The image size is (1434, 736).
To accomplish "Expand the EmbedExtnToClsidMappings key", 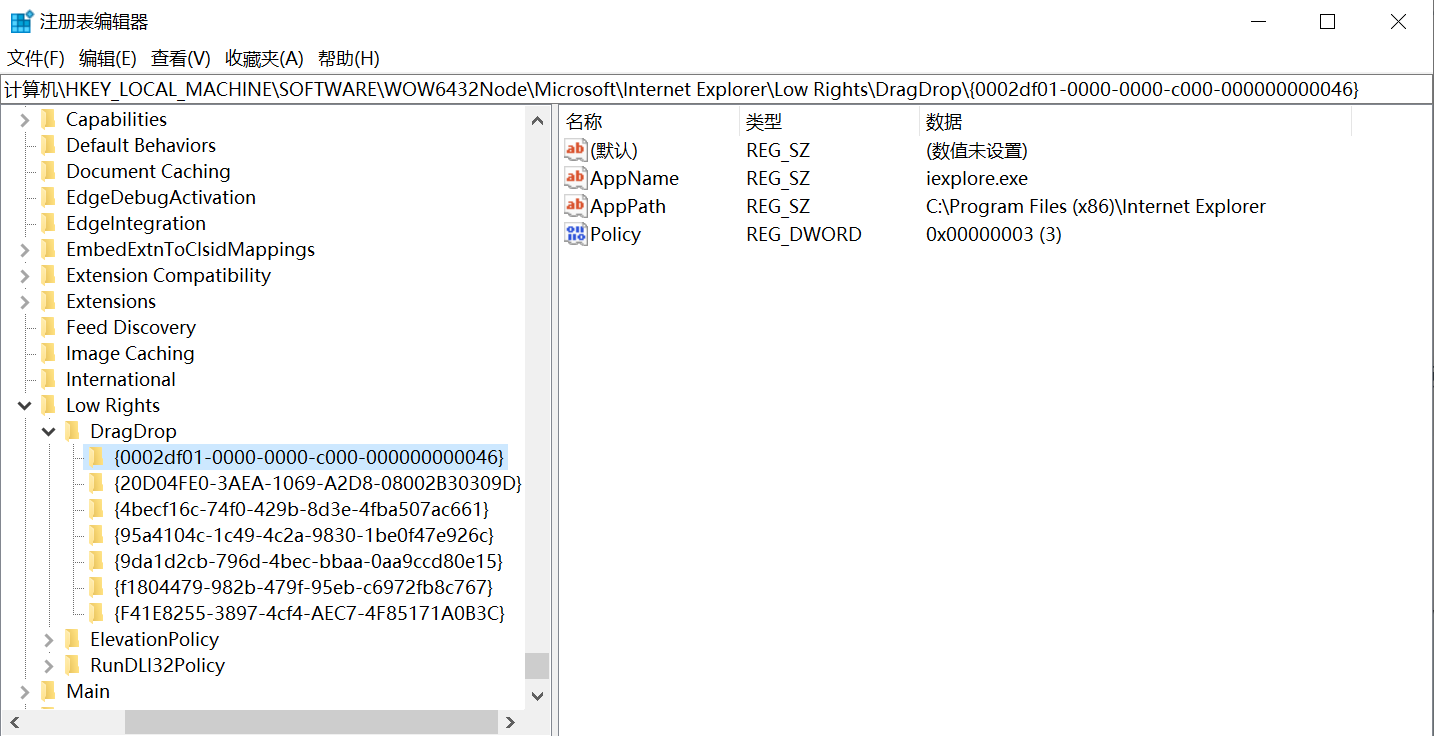I will pyautogui.click(x=25, y=250).
